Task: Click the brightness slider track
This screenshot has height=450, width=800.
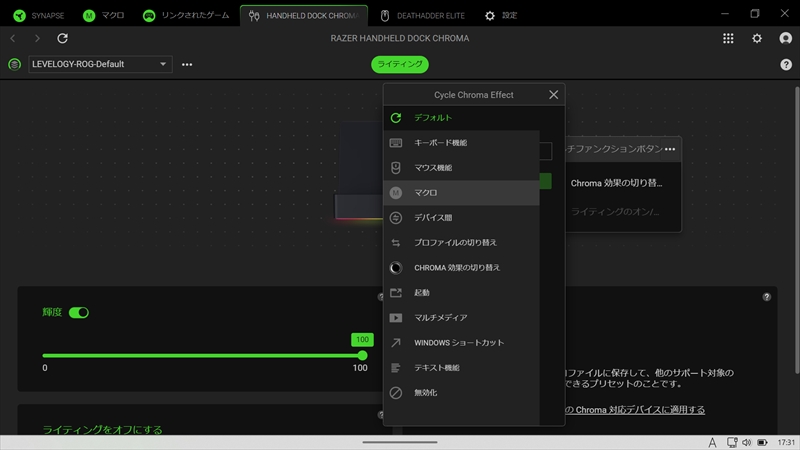Action: 200,355
